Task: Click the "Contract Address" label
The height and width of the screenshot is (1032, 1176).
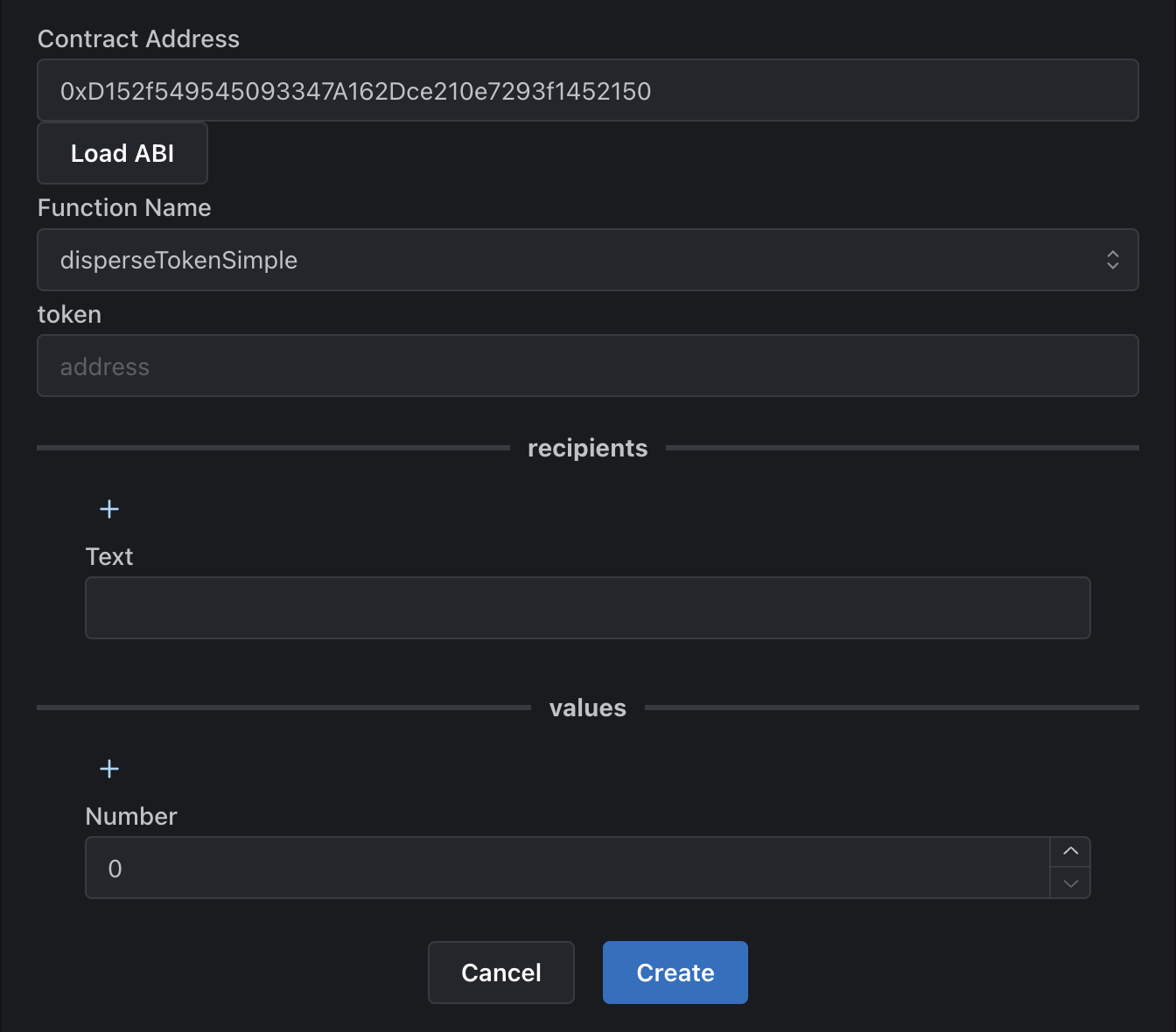Action: coord(138,39)
